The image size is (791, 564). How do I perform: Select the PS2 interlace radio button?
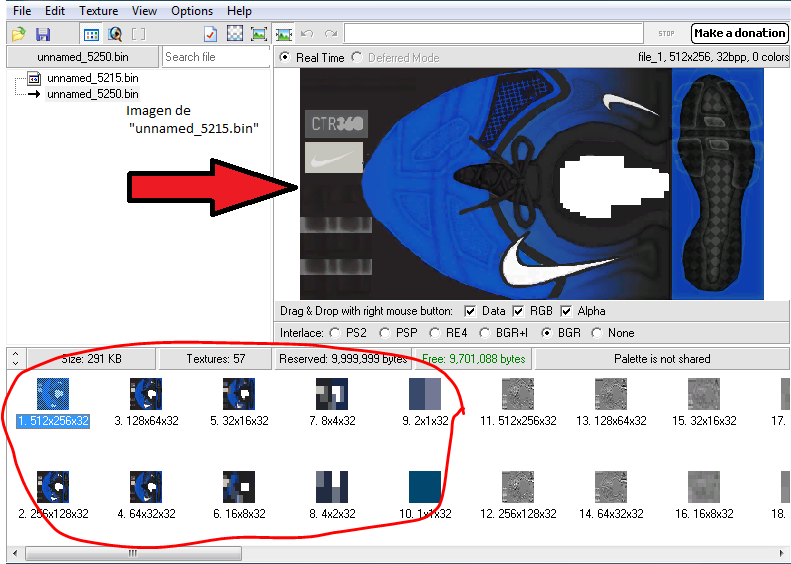[x=334, y=333]
